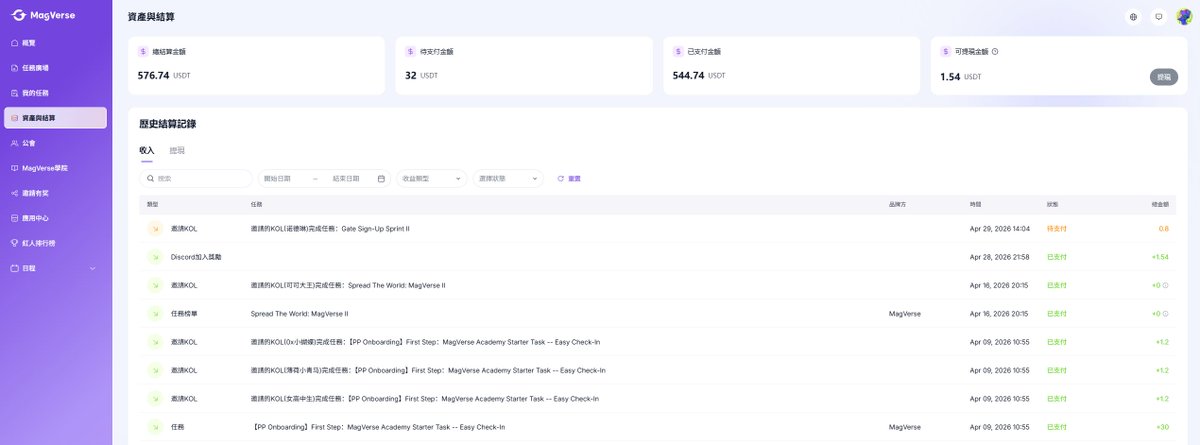Click the 任務 column header

(x=257, y=203)
